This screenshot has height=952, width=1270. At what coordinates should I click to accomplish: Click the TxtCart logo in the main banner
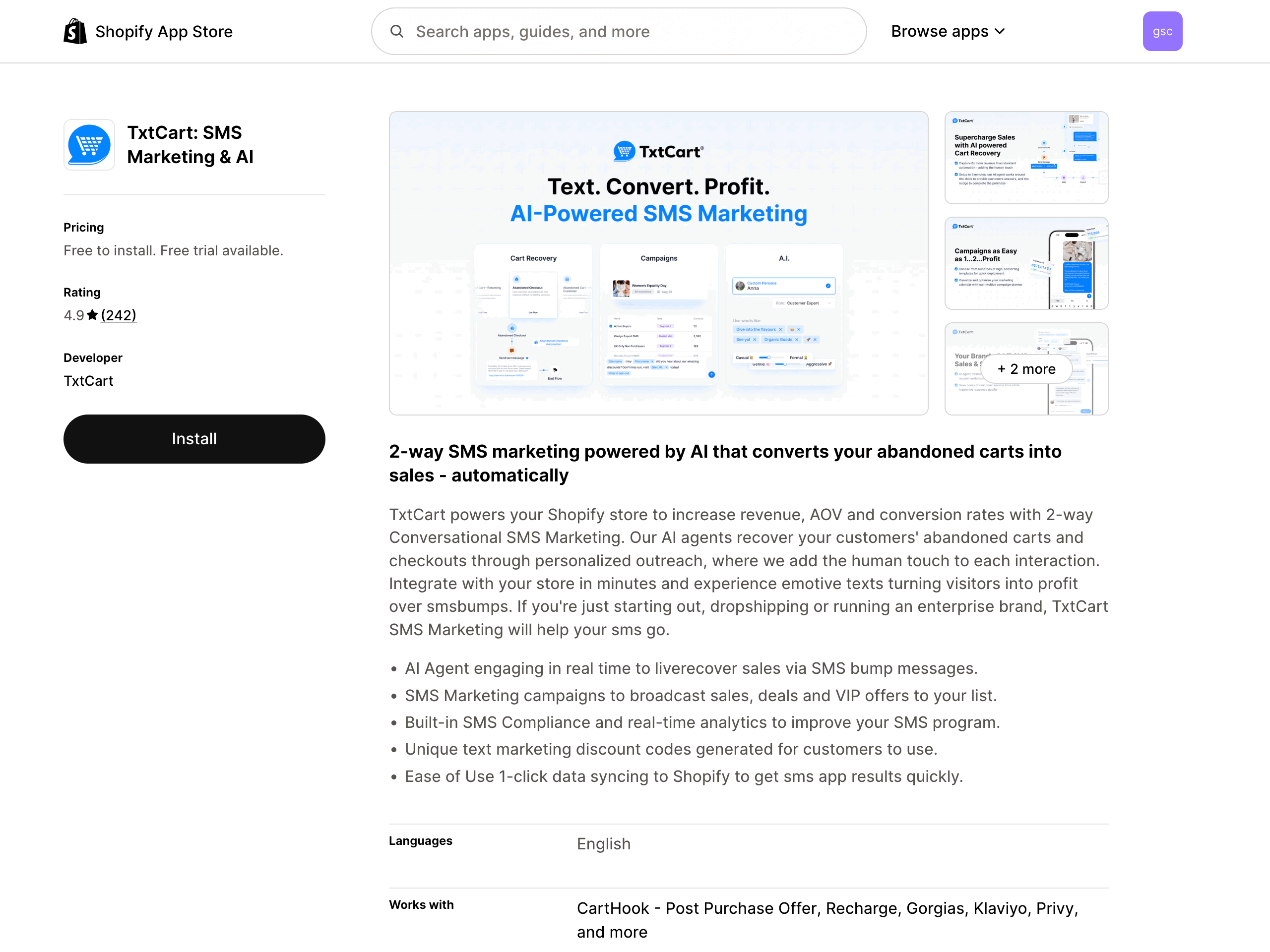658,152
